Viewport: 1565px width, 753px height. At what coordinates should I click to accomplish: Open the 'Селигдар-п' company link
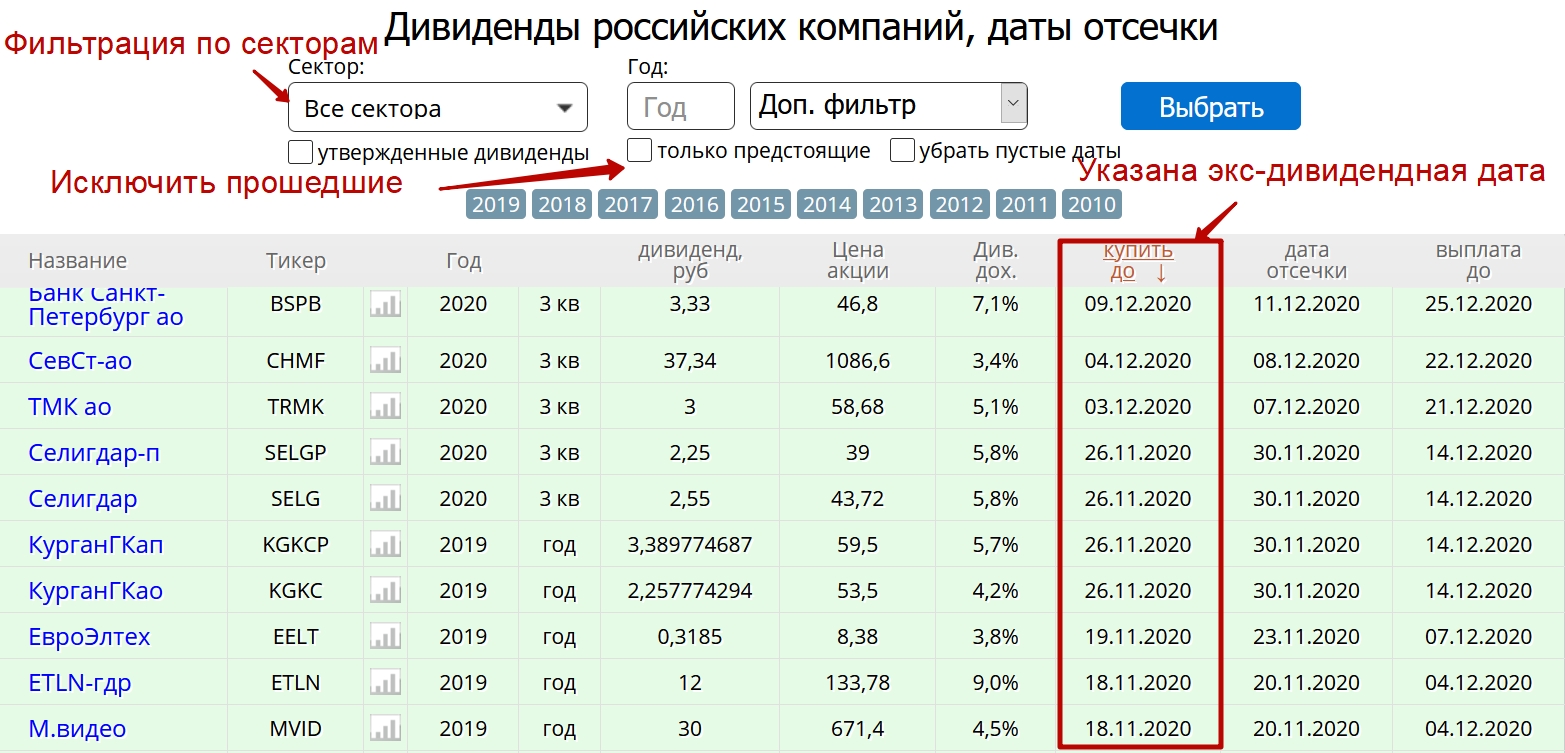(94, 453)
